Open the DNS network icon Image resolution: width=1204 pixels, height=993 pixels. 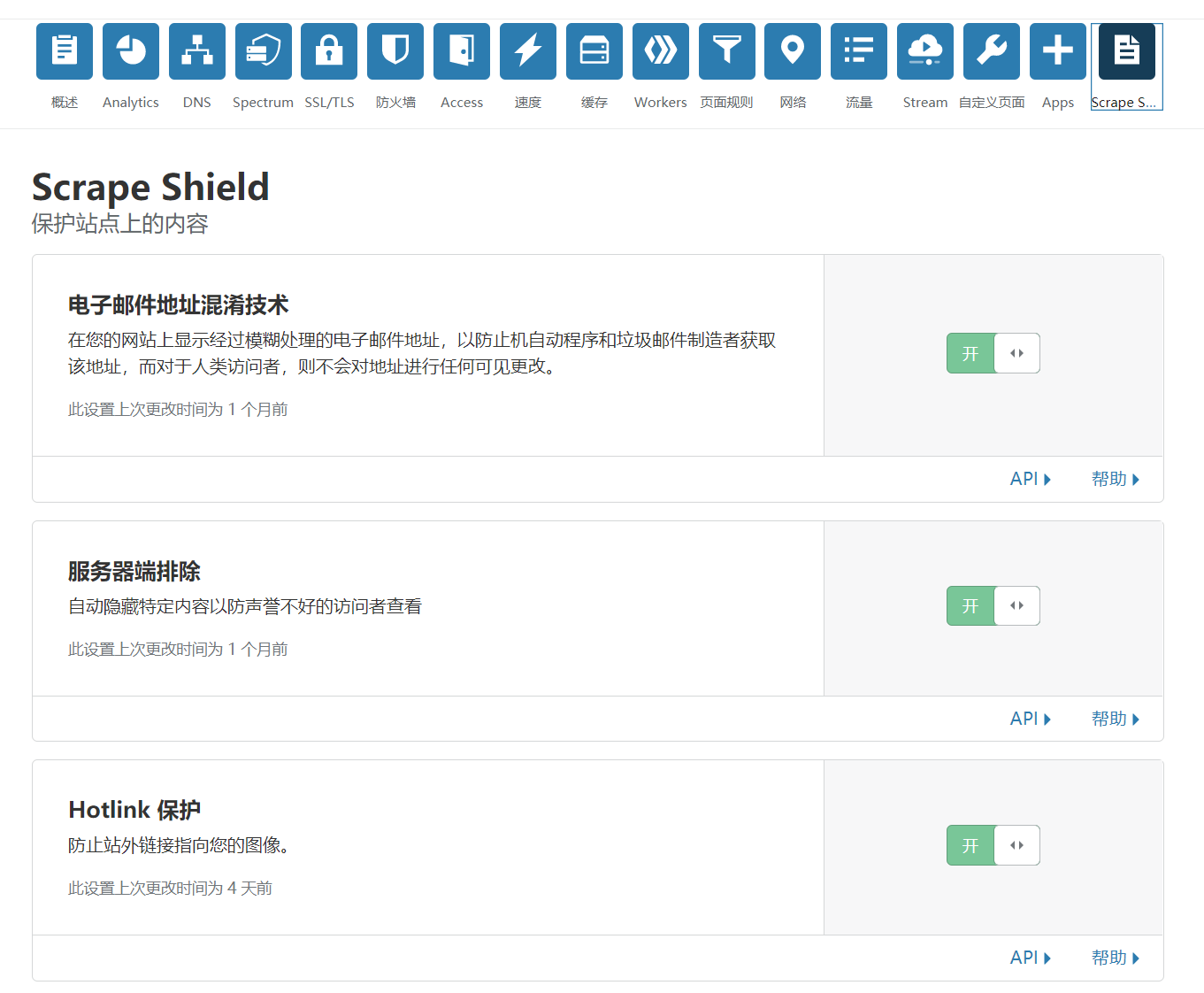(x=197, y=51)
